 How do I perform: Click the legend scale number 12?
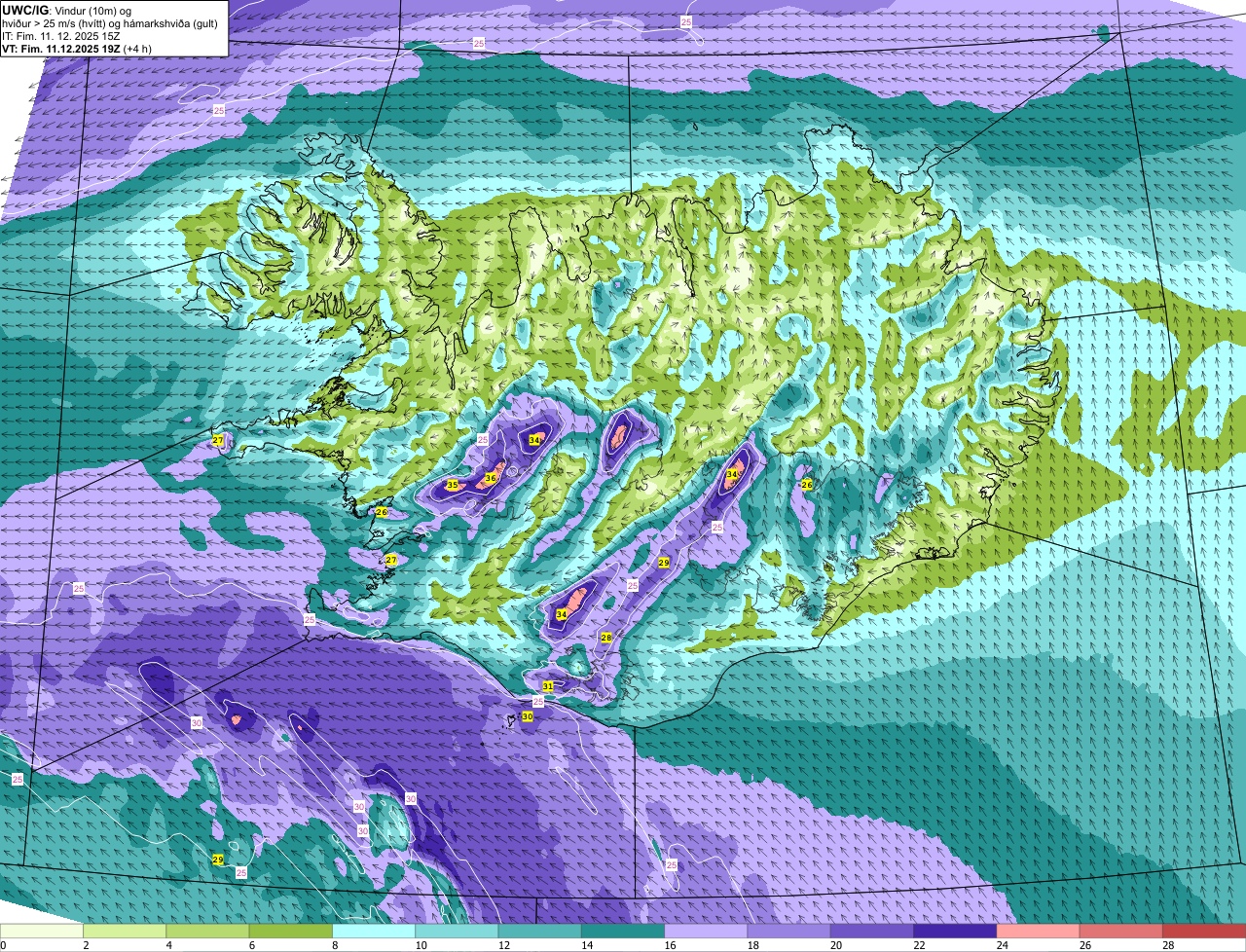click(x=503, y=945)
